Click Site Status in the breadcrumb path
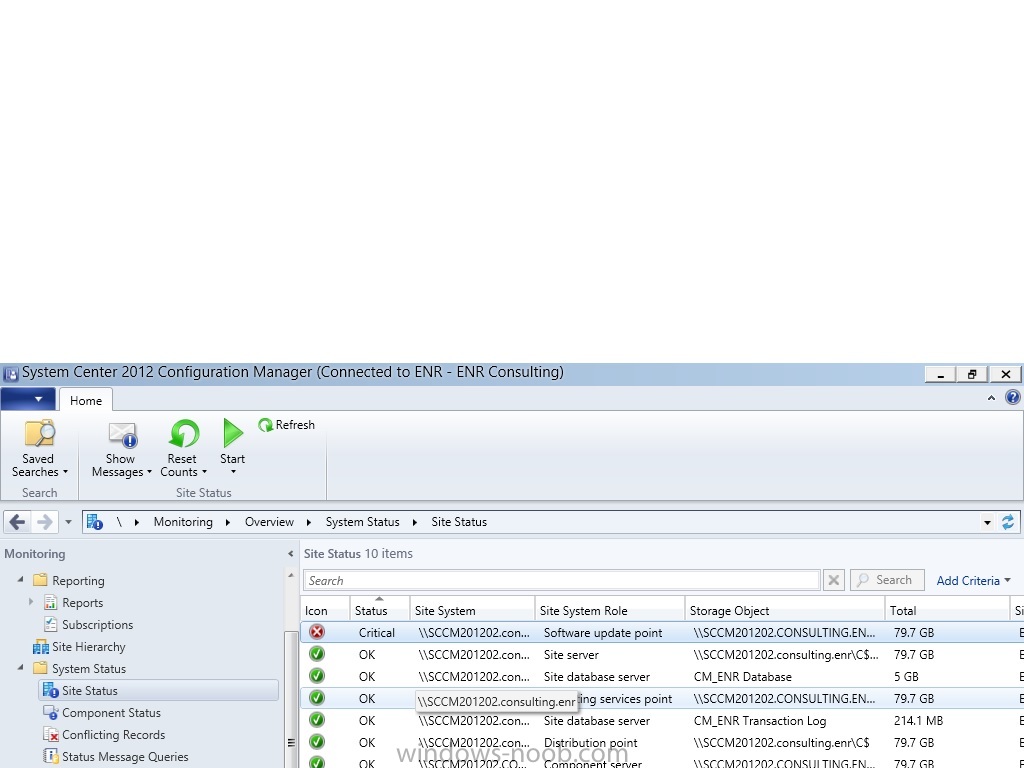Viewport: 1024px width, 768px height. (x=459, y=522)
